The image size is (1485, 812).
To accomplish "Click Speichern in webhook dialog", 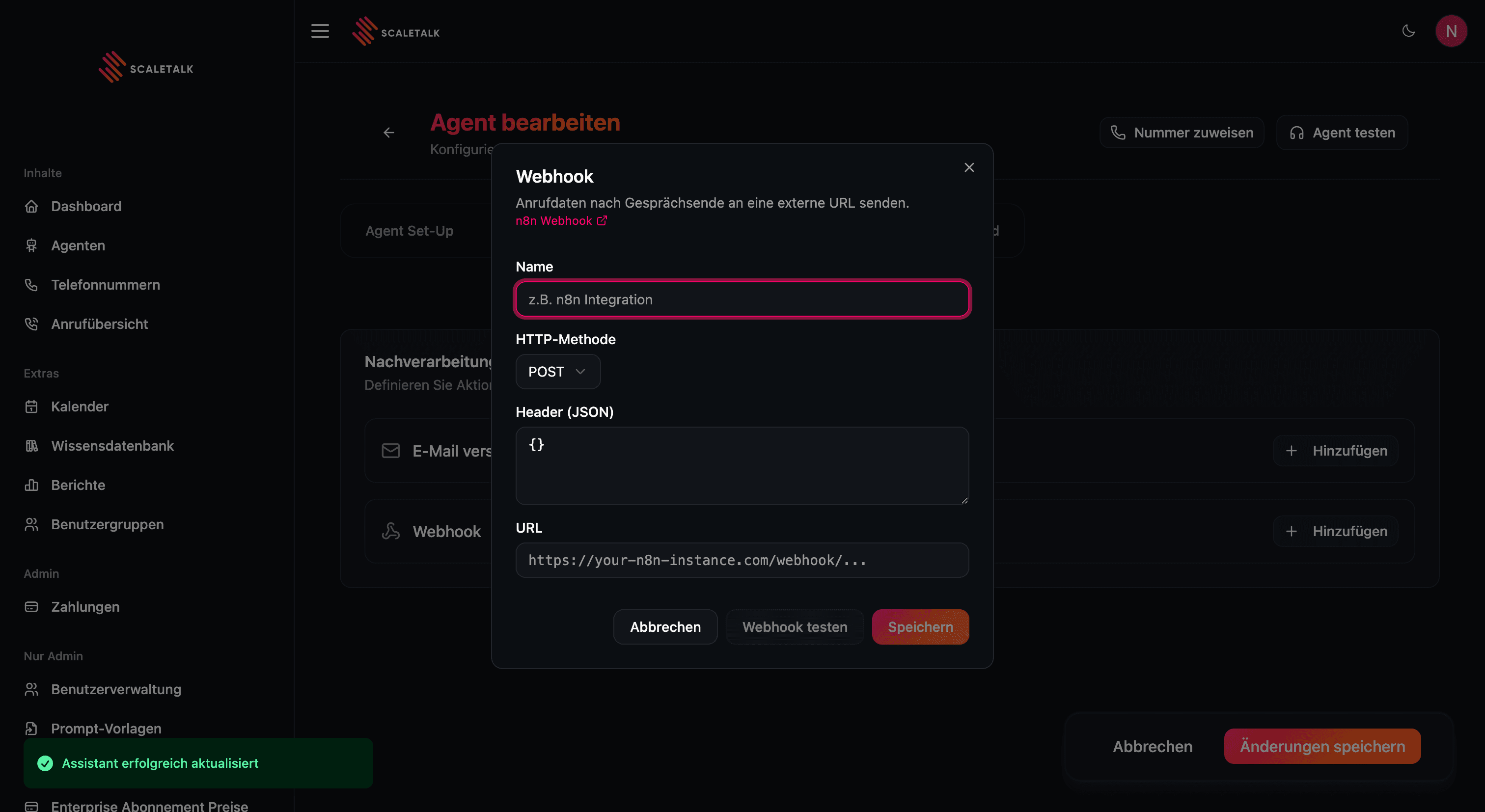I will click(x=920, y=627).
